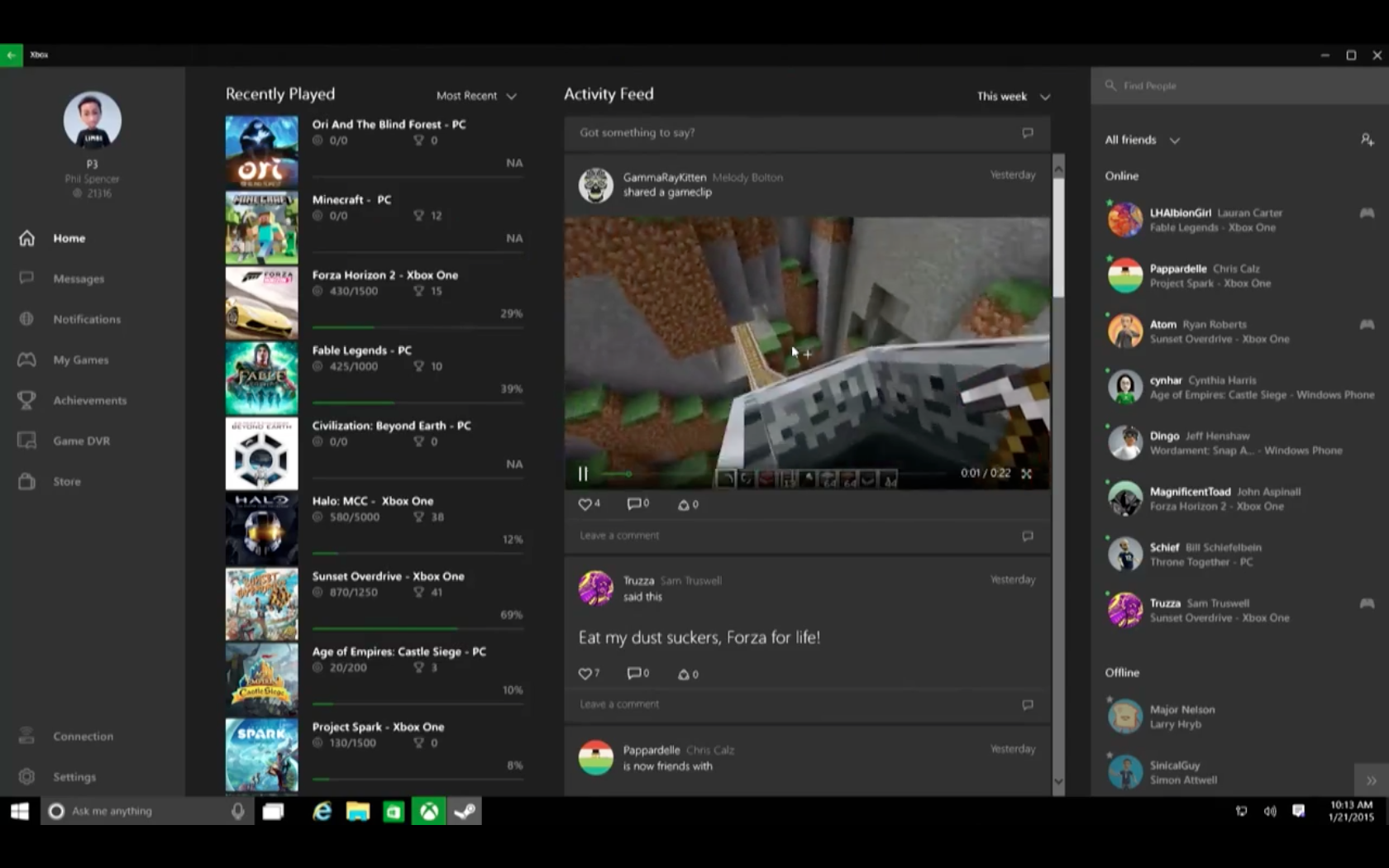Go back with the green arrow button
This screenshot has width=1389, height=868.
[11, 55]
